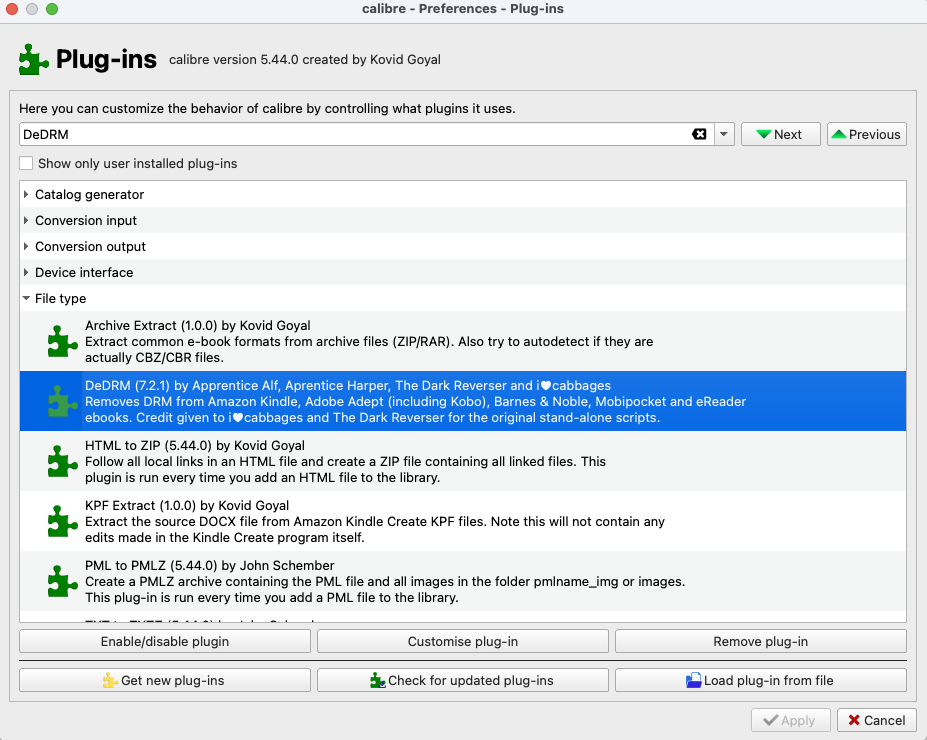Click the HTML to ZIP plugin icon
Screen dimensions: 927x740
click(x=63, y=461)
